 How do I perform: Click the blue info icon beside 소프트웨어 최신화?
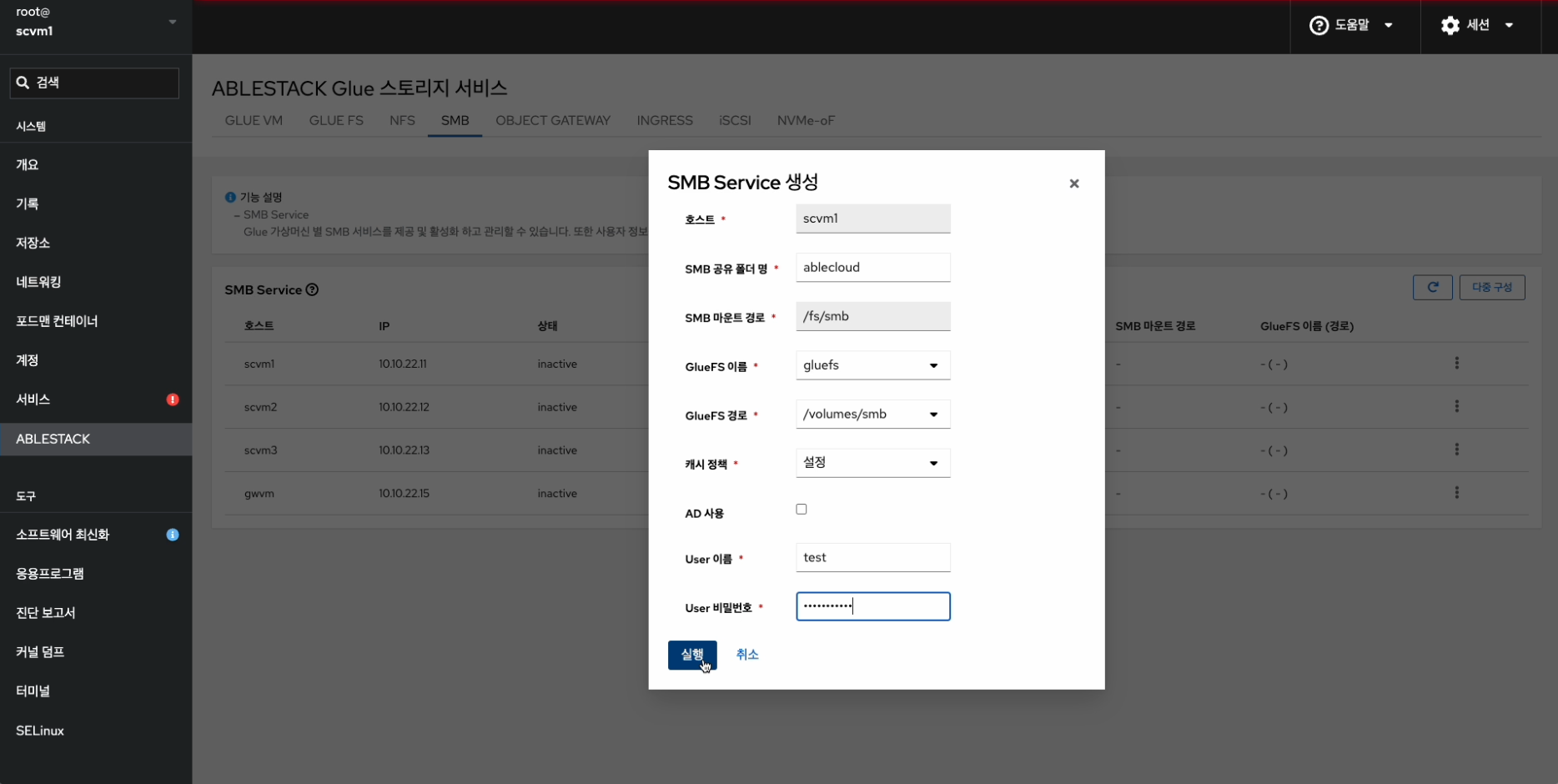[173, 535]
